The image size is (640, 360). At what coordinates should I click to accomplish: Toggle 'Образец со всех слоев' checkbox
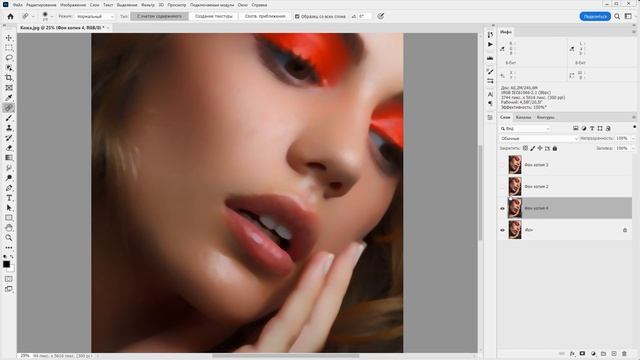(297, 16)
